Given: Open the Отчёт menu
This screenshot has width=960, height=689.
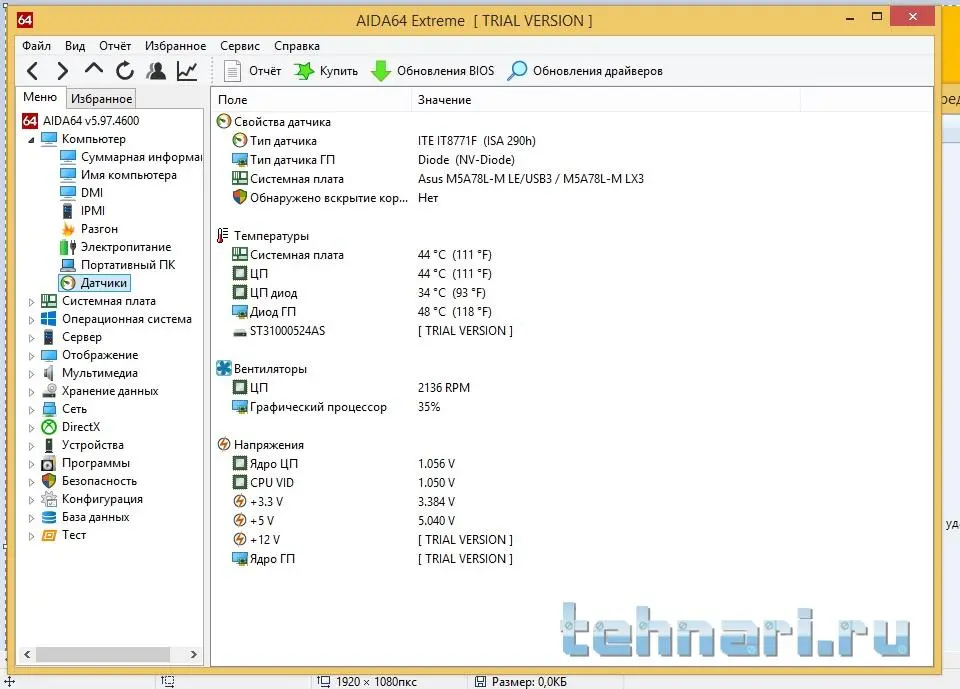Looking at the screenshot, I should pyautogui.click(x=115, y=46).
